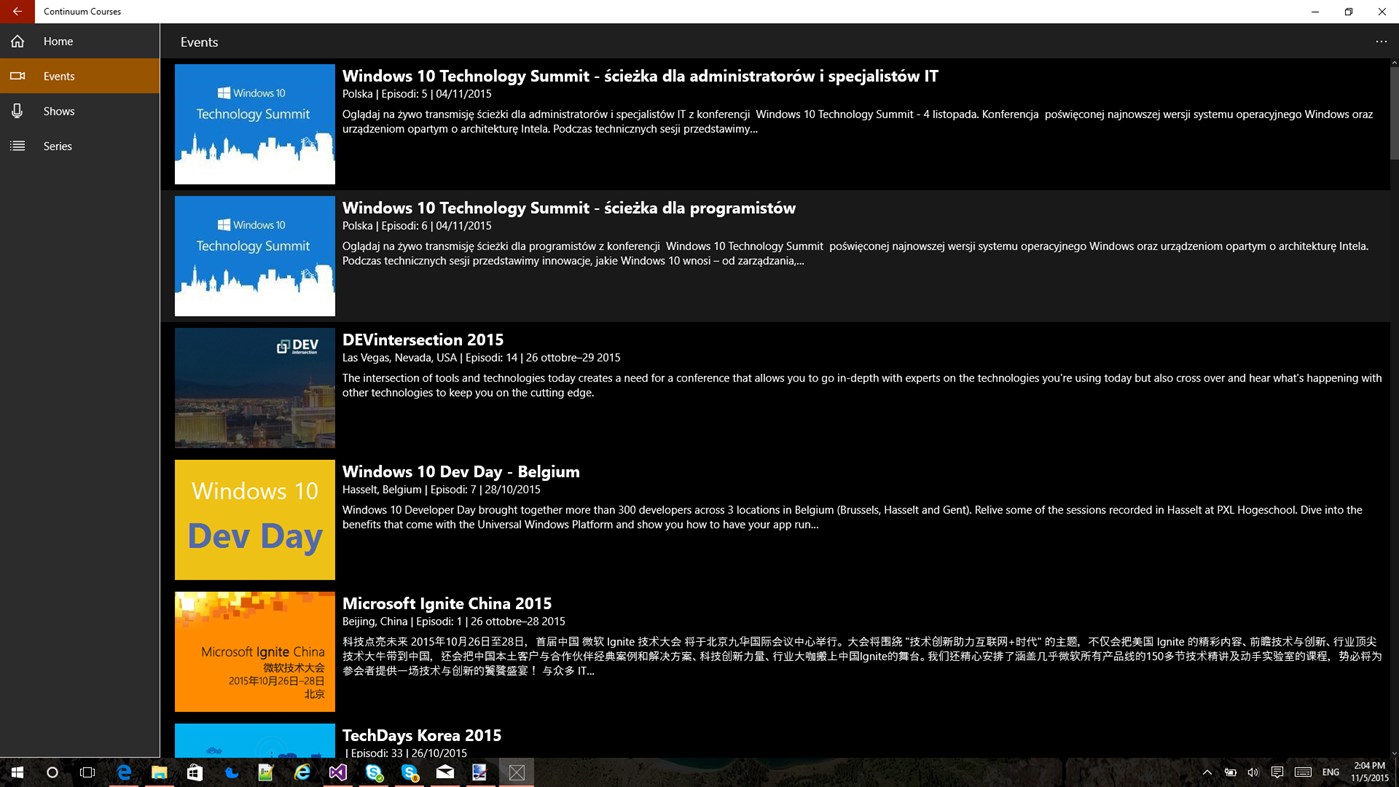Click 'Polska | Episodi: 5 | 04/11/2015' text
Image resolution: width=1399 pixels, height=787 pixels.
point(417,93)
